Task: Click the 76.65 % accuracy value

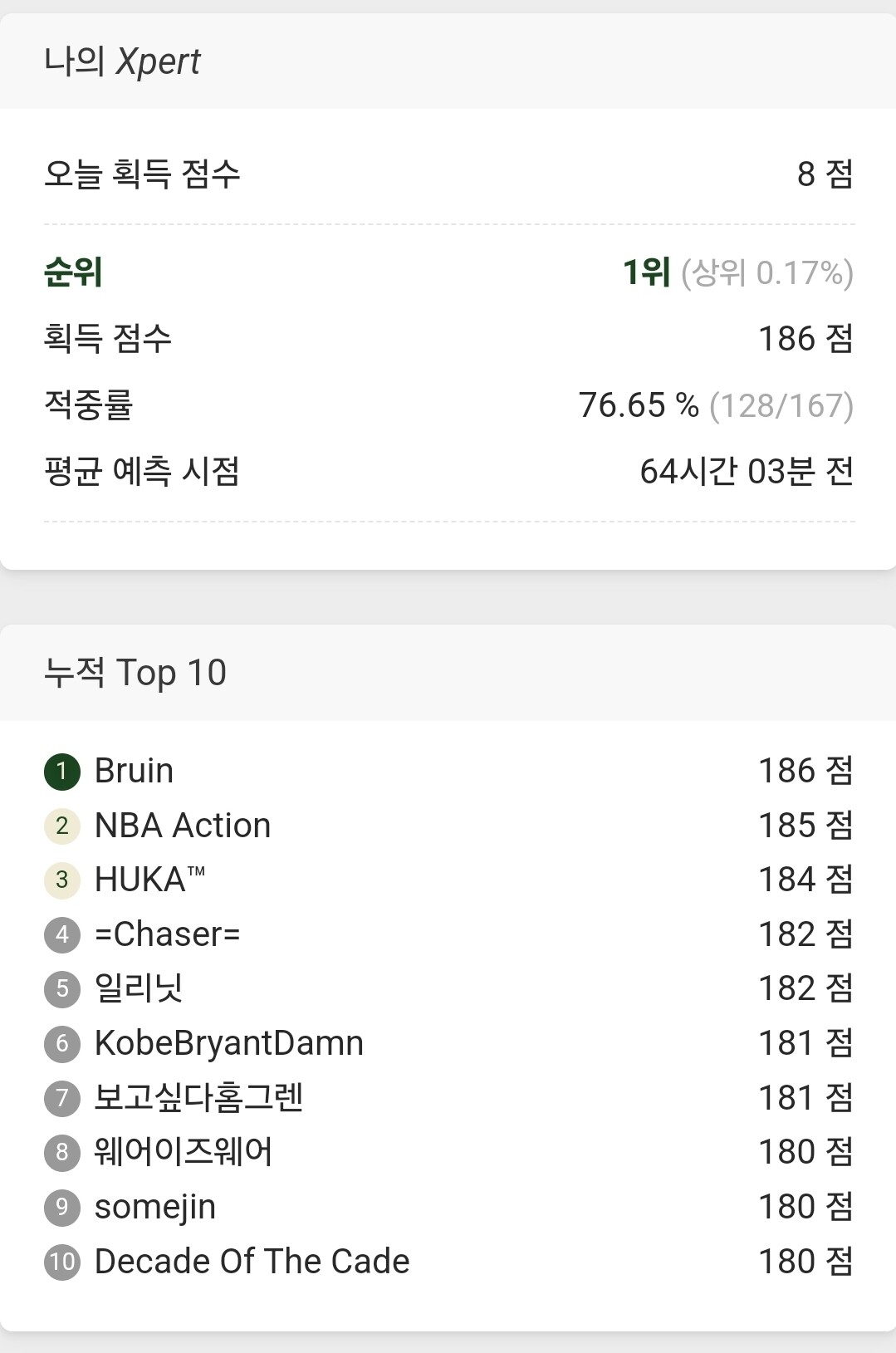Action: tap(638, 405)
